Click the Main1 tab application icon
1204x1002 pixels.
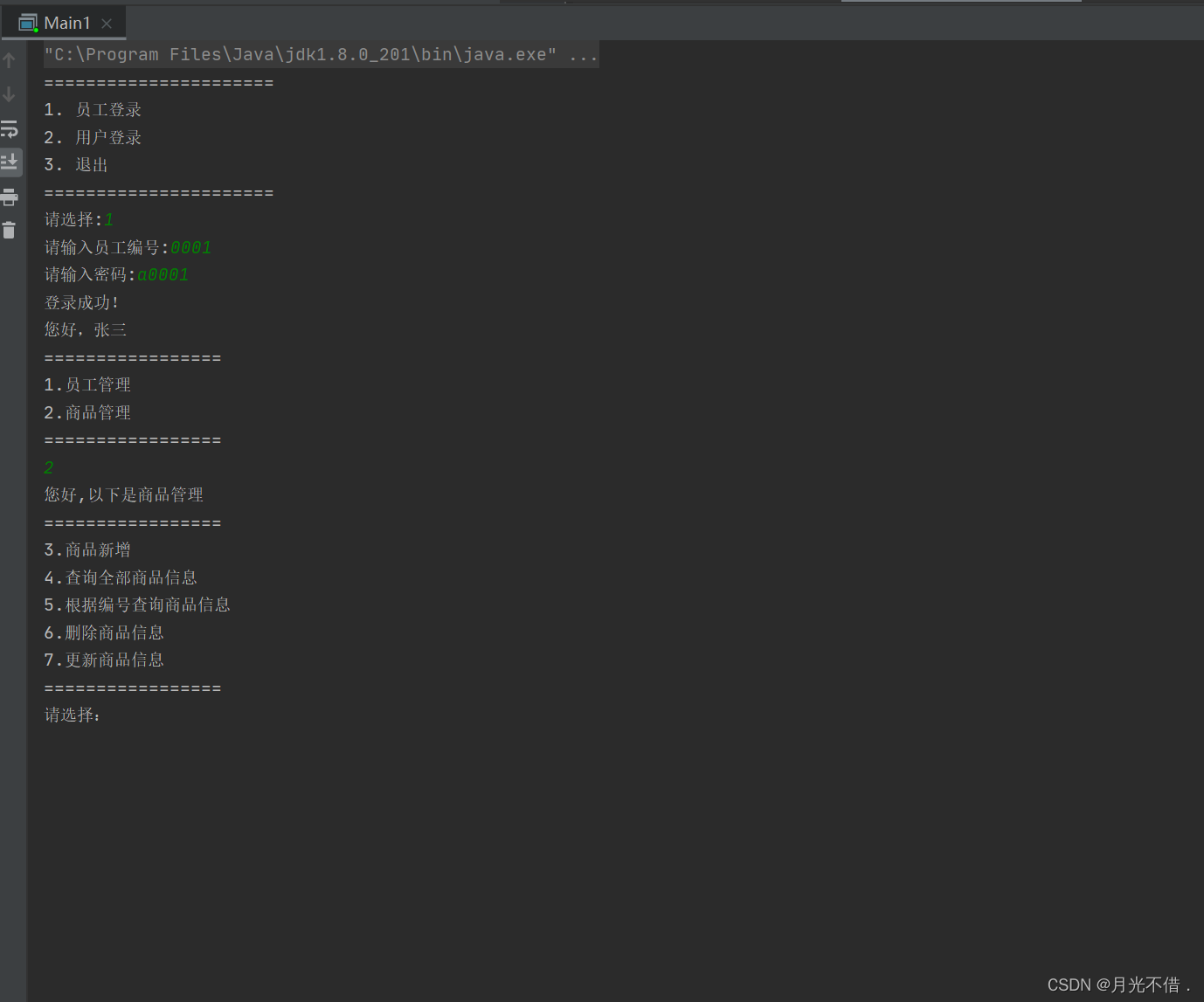[x=28, y=23]
